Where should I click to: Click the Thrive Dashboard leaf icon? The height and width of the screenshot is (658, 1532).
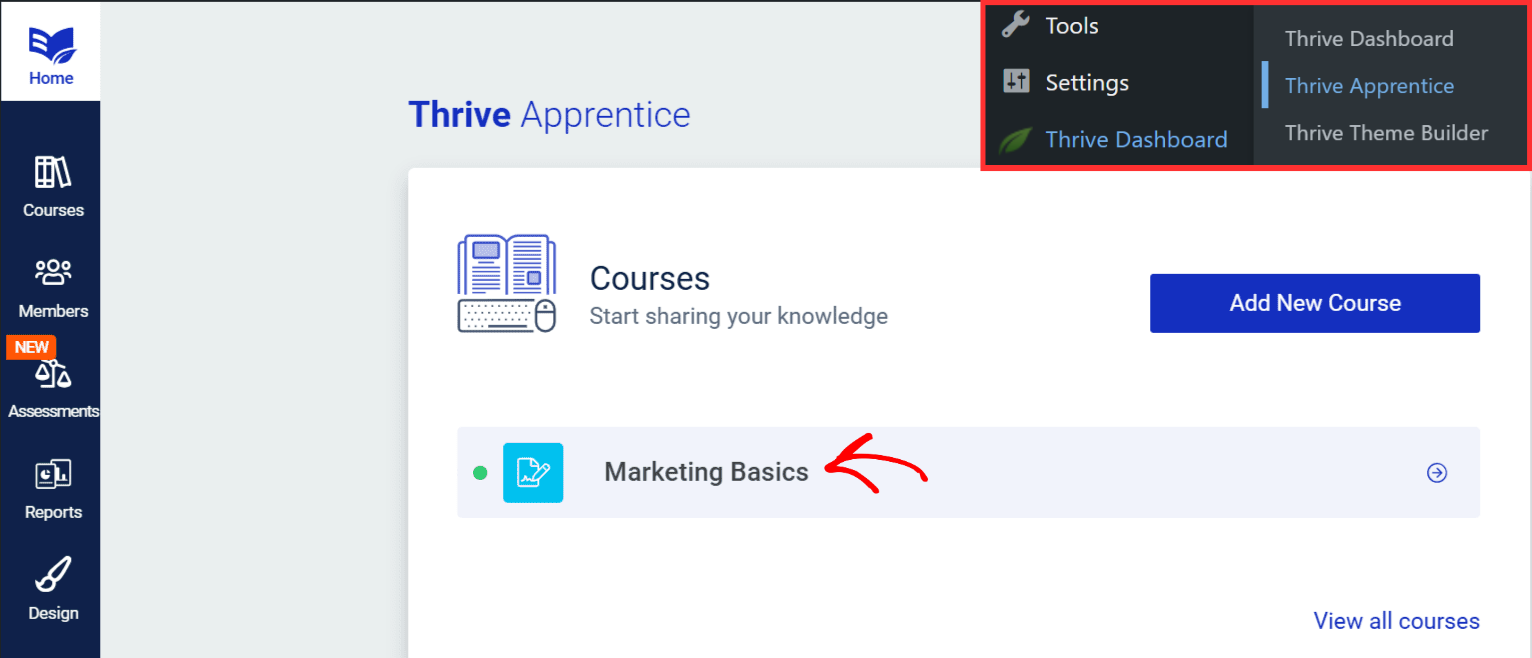click(1016, 140)
